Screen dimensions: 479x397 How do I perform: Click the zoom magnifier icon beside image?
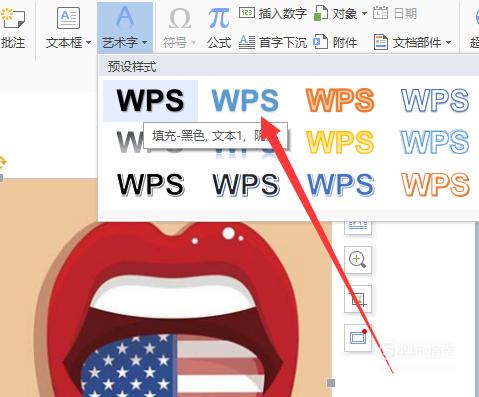click(x=358, y=260)
